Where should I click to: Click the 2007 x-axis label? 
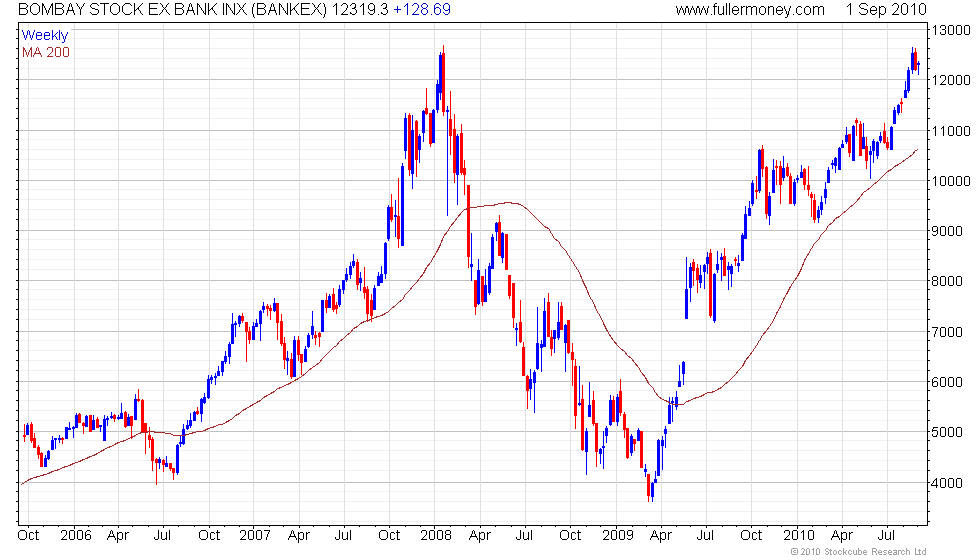[255, 536]
